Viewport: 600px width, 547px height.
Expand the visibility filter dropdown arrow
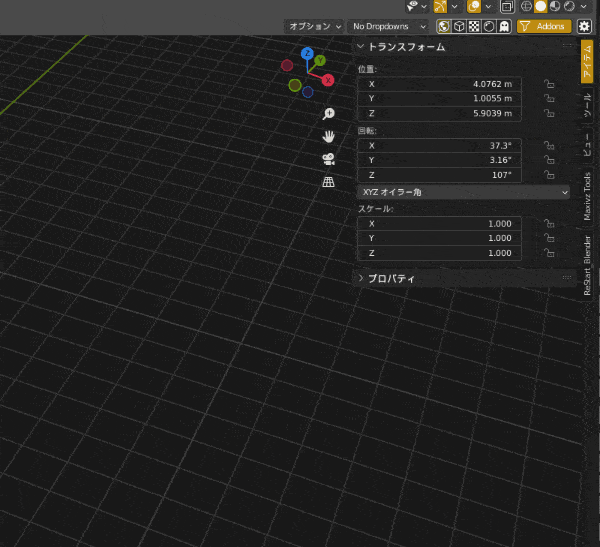point(424,7)
